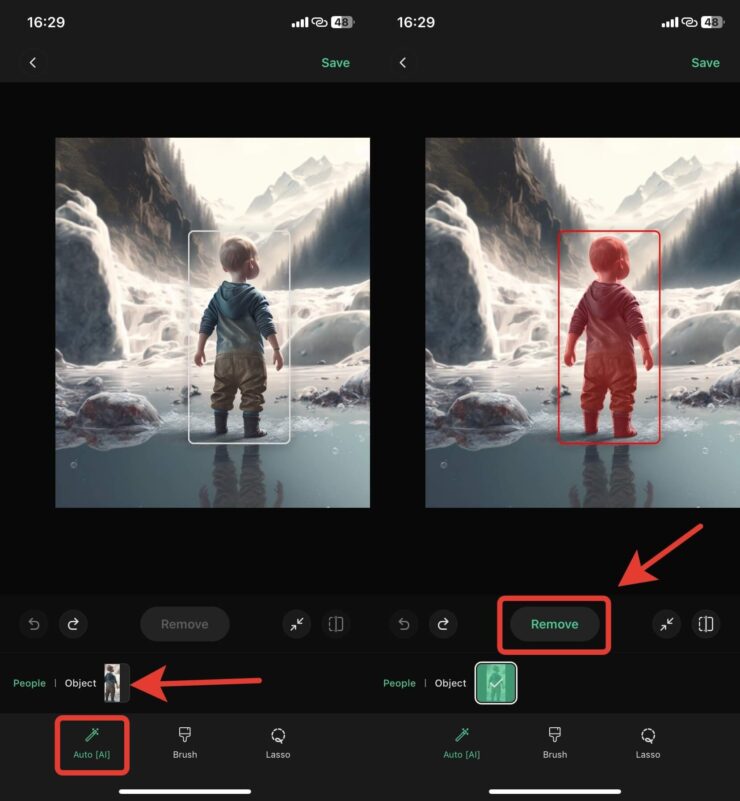The height and width of the screenshot is (801, 740).
Task: Switch to People tab on left screen
Action: point(29,683)
